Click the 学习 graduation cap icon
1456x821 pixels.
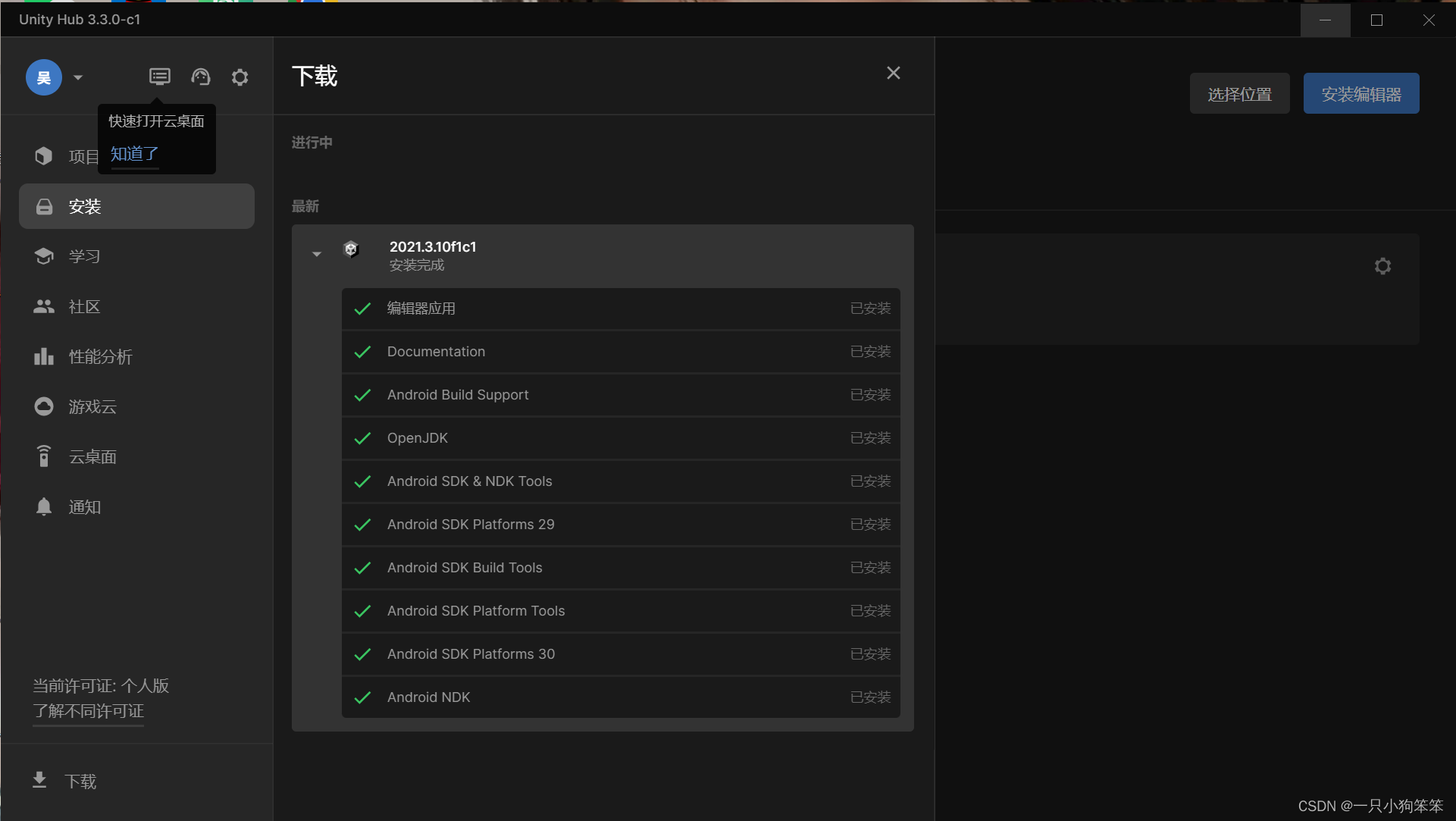point(44,256)
